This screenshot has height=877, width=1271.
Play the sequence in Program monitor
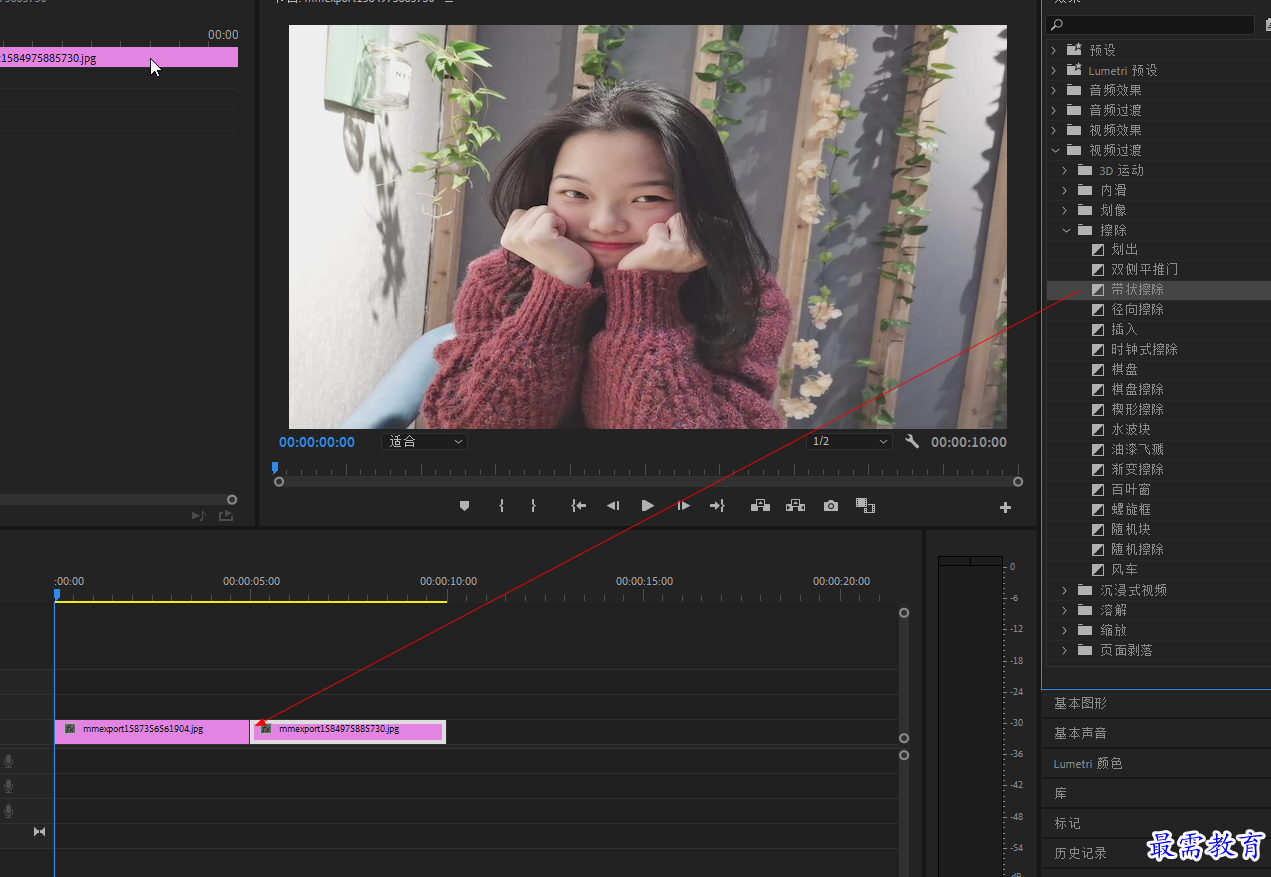pos(648,506)
